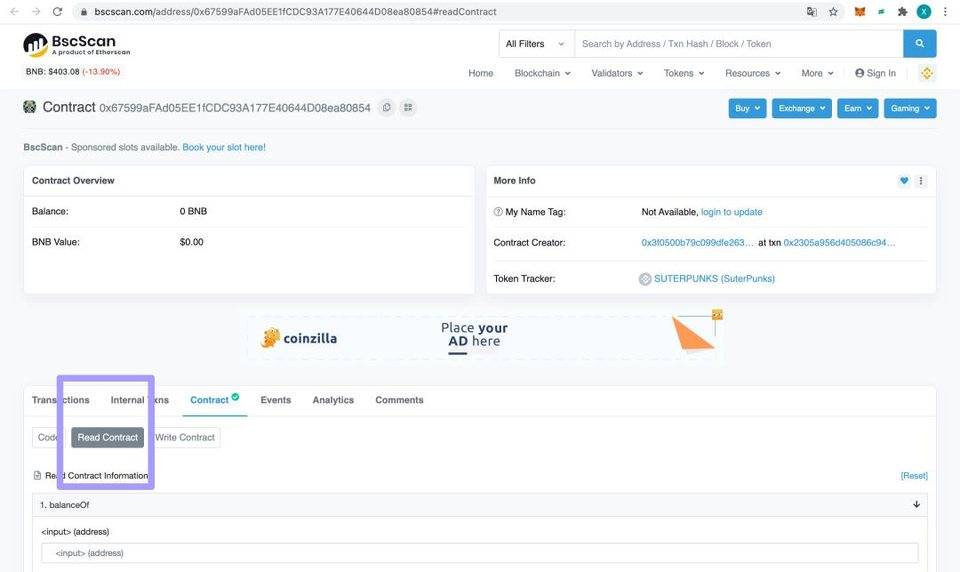The width and height of the screenshot is (960, 572).
Task: Open the three-dot menu in More Info
Action: (921, 181)
